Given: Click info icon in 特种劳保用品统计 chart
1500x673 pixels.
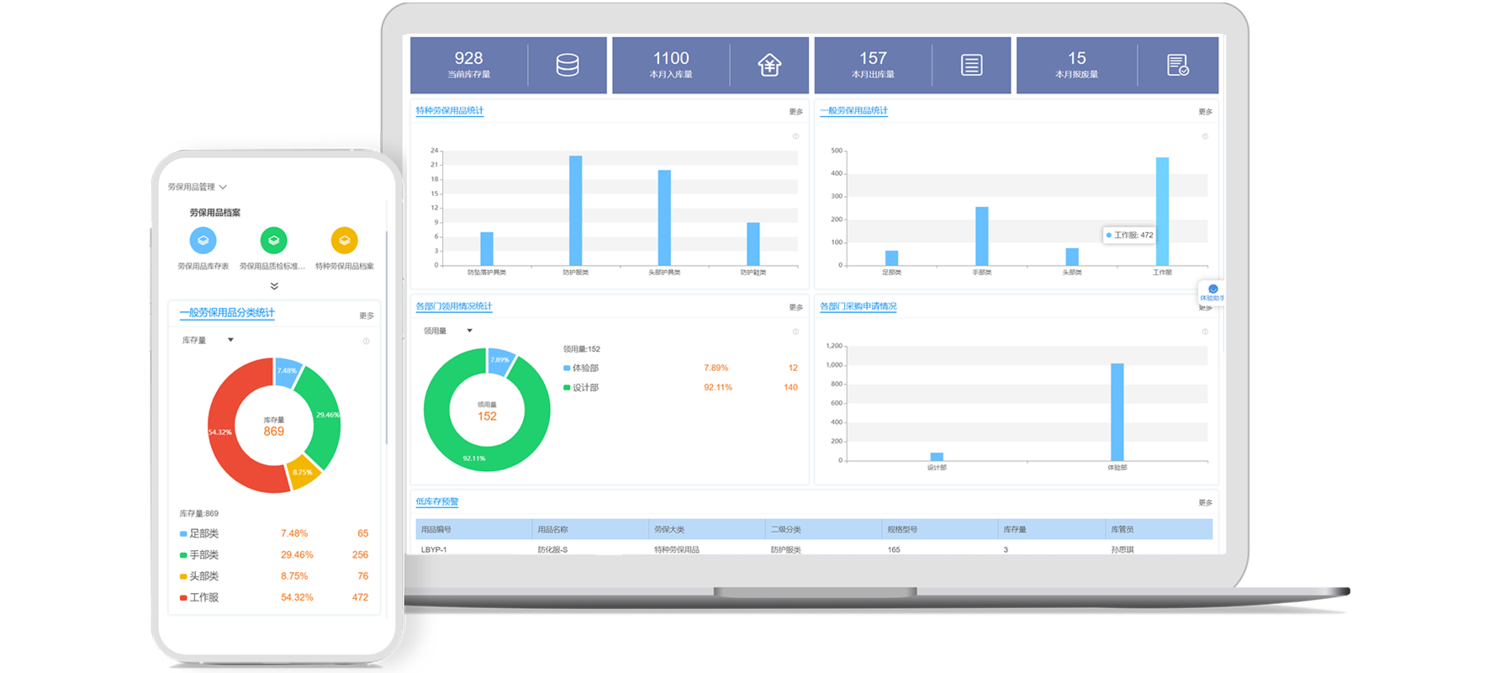Looking at the screenshot, I should click(795, 136).
